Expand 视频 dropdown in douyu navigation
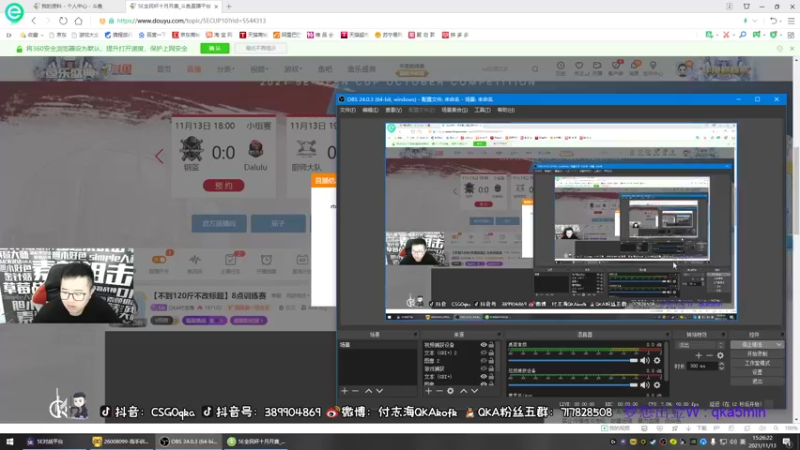800x450 pixels. click(x=259, y=69)
